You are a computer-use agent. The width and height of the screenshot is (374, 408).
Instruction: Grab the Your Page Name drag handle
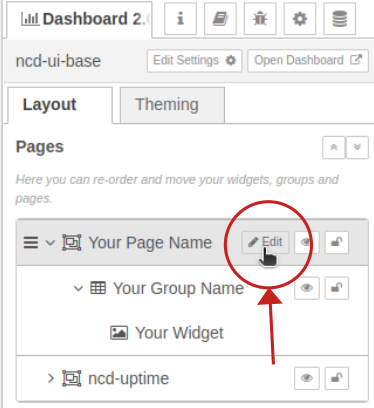tap(31, 242)
